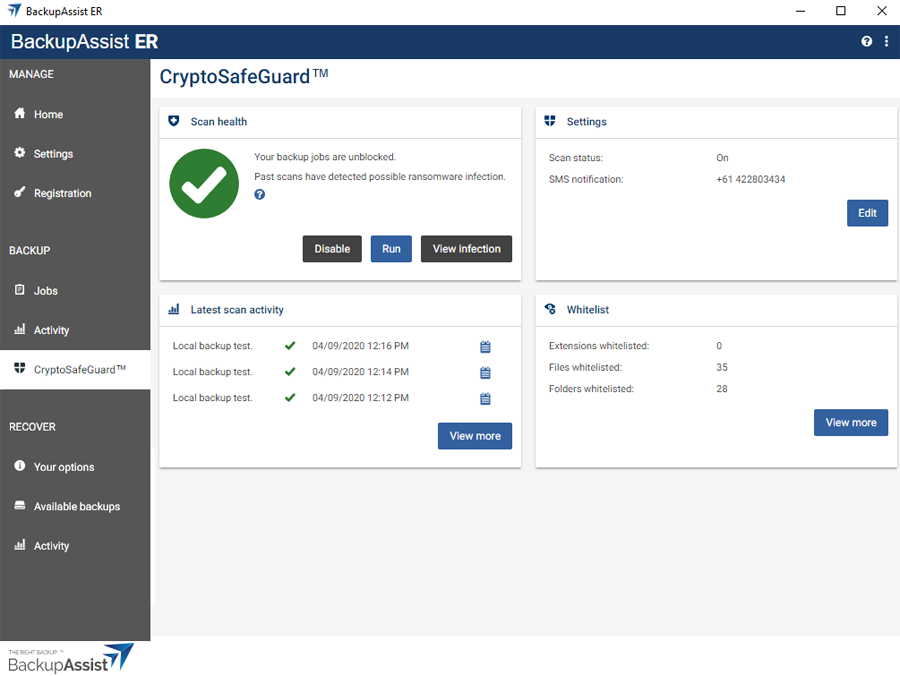Edit the CryptoSafeGuard settings
Viewport: 900px width, 676px height.
coord(867,213)
